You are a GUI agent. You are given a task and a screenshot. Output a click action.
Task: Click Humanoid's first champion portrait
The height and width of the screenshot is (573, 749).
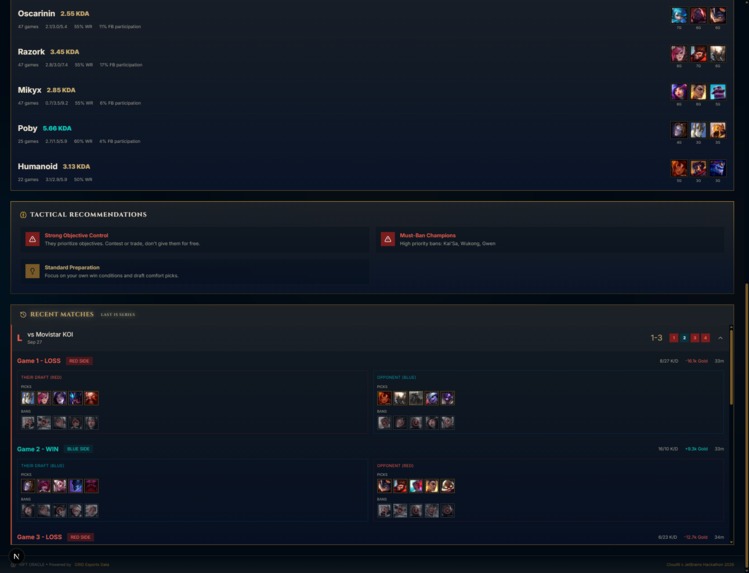(679, 168)
